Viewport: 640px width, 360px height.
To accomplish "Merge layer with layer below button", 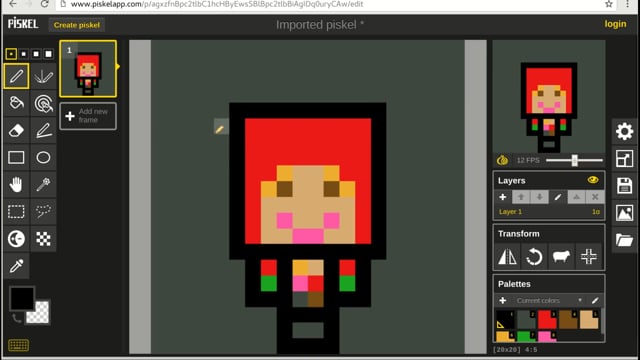I will pos(576,197).
